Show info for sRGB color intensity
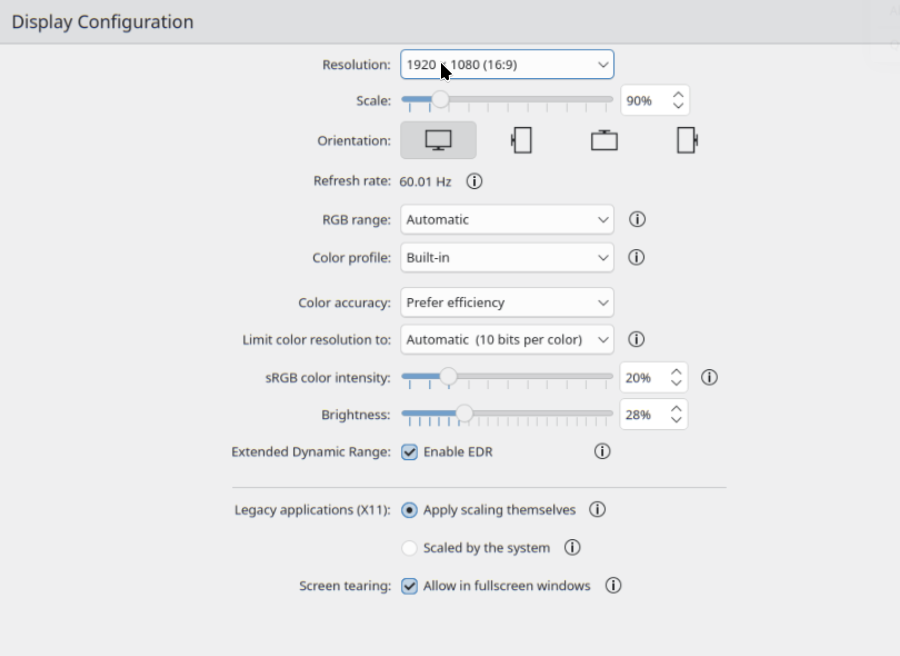This screenshot has height=656, width=900. tap(709, 377)
